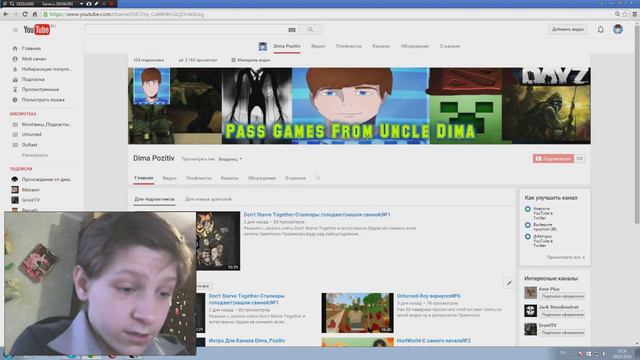Viewport: 640px width, 360px height.
Task: Open Outlast playlist in library
Action: pos(29,144)
